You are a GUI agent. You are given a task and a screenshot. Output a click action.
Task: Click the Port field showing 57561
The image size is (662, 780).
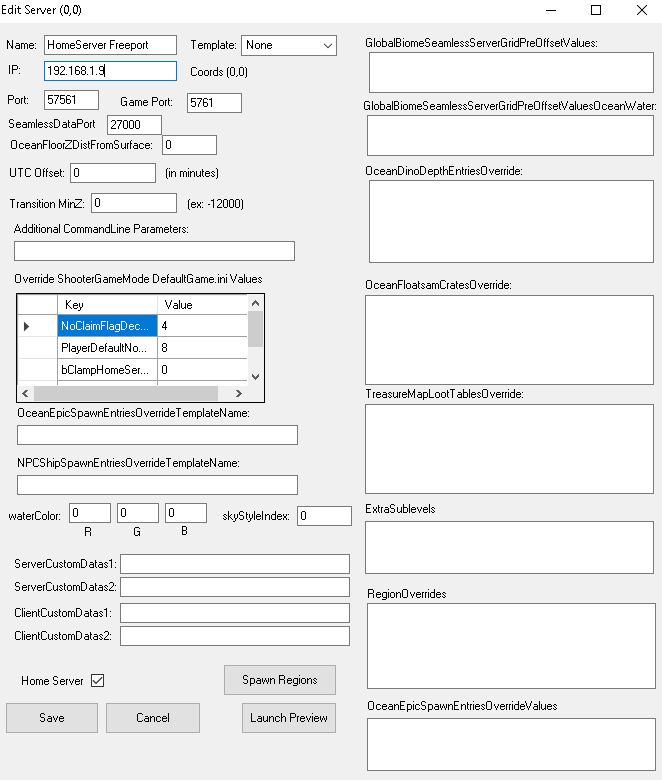pyautogui.click(x=71, y=100)
